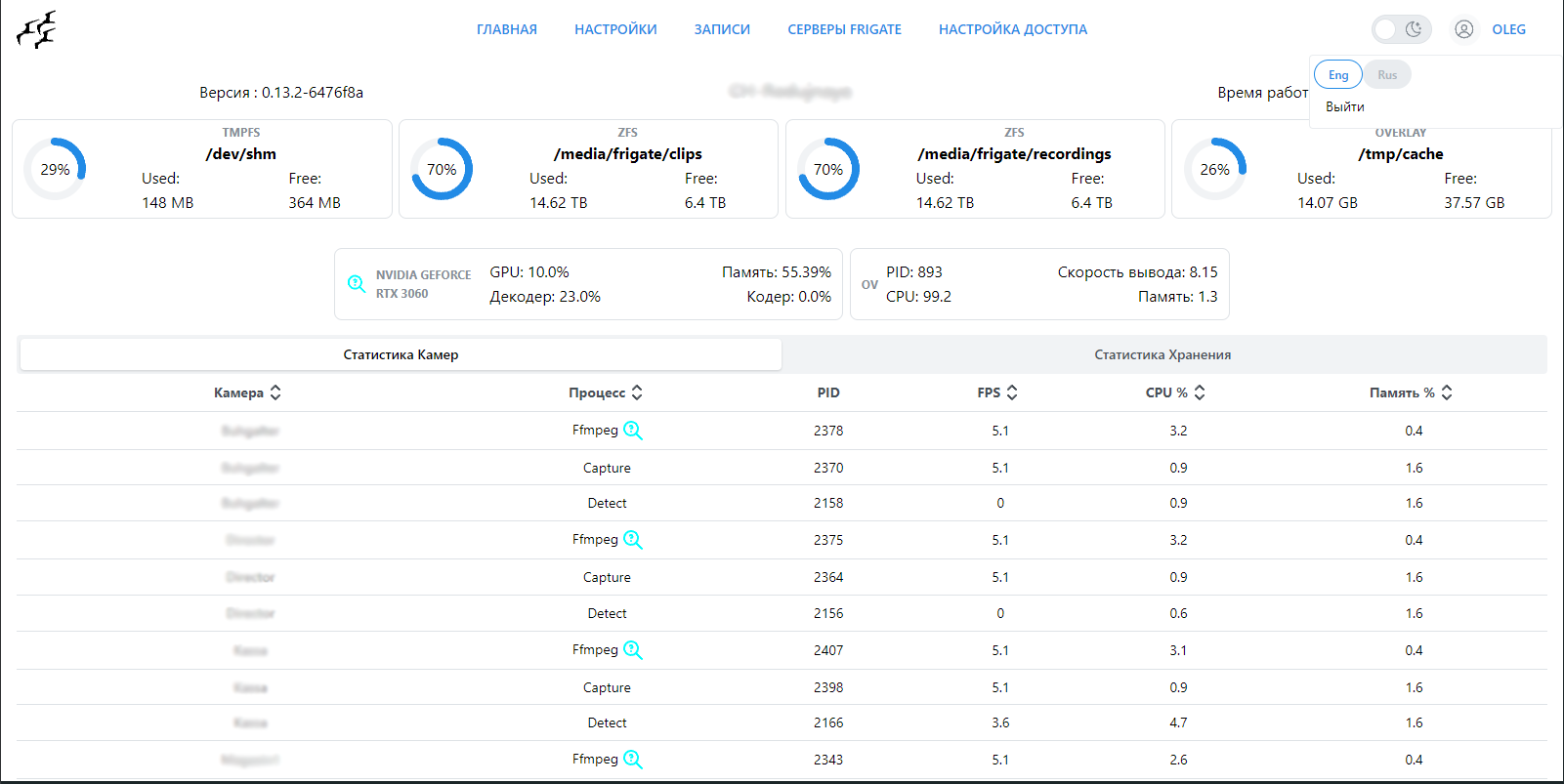
Task: Inspect Ffmpeg process with PID 2343
Action: tap(633, 760)
